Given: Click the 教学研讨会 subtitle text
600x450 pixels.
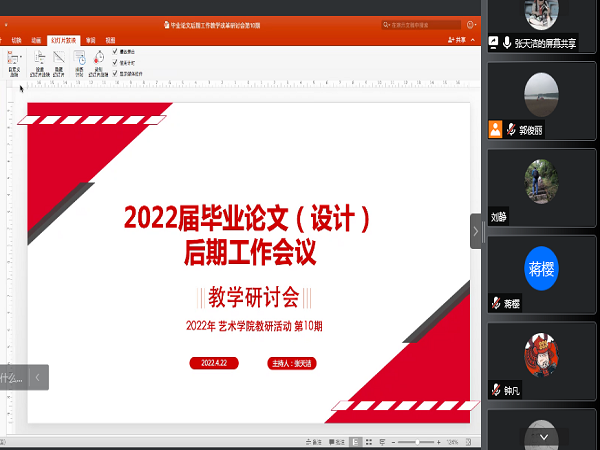Looking at the screenshot, I should click(254, 297).
